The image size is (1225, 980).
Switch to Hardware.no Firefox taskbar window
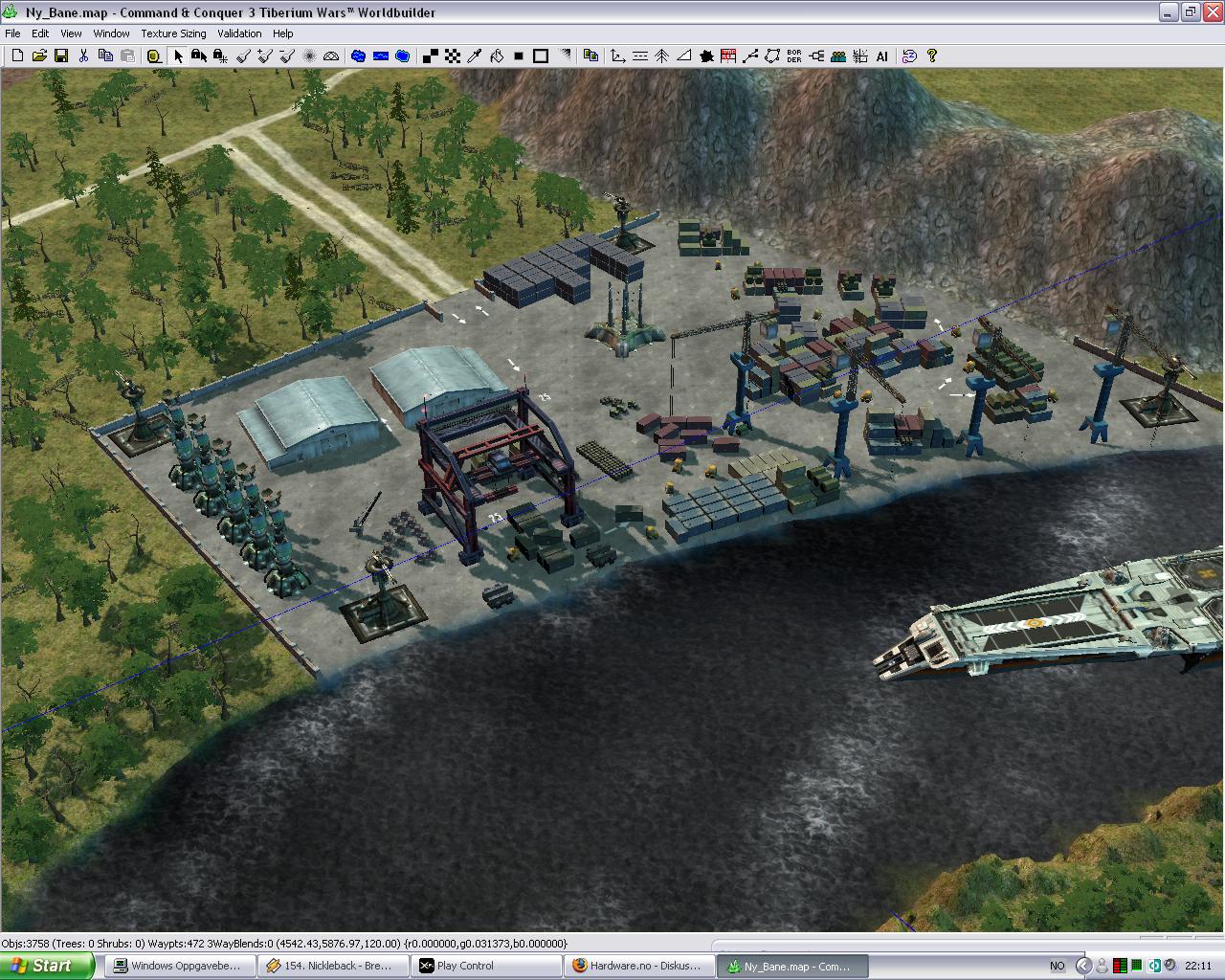[639, 966]
